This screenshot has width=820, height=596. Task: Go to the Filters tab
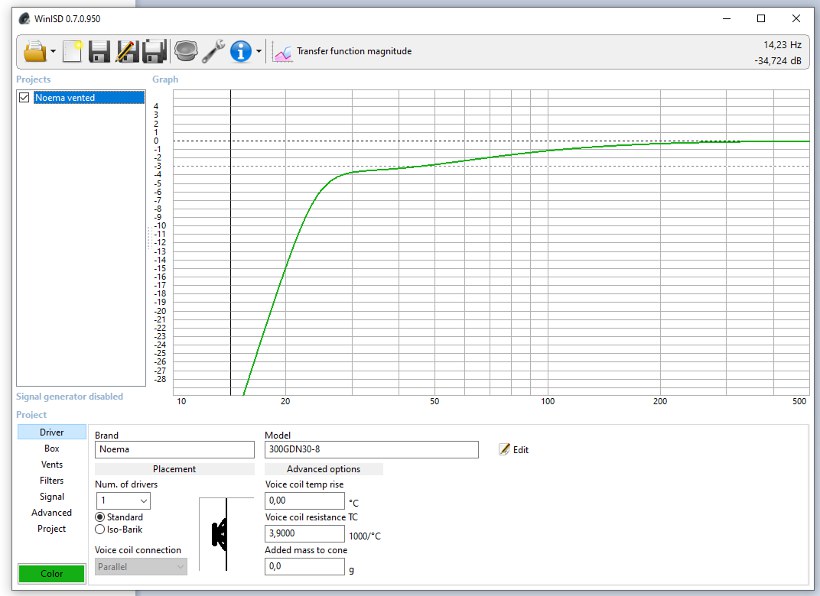pos(52,481)
